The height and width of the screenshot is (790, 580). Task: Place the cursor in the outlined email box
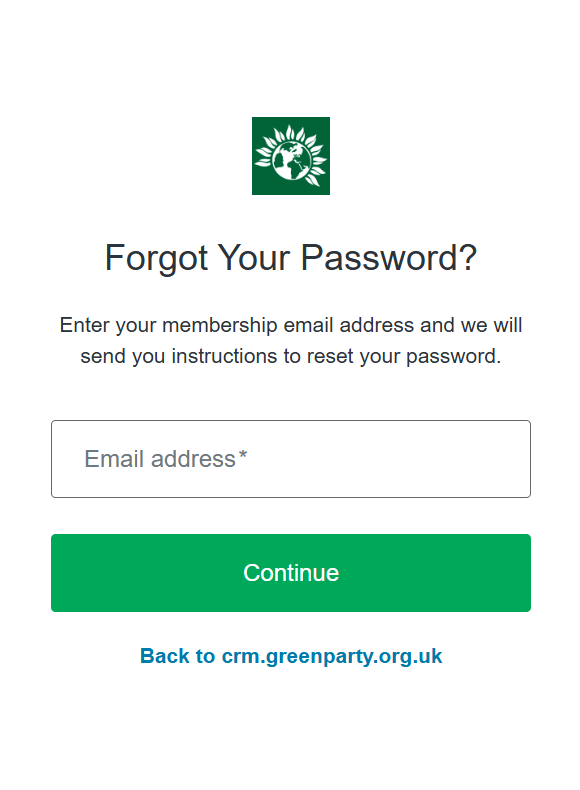click(291, 459)
